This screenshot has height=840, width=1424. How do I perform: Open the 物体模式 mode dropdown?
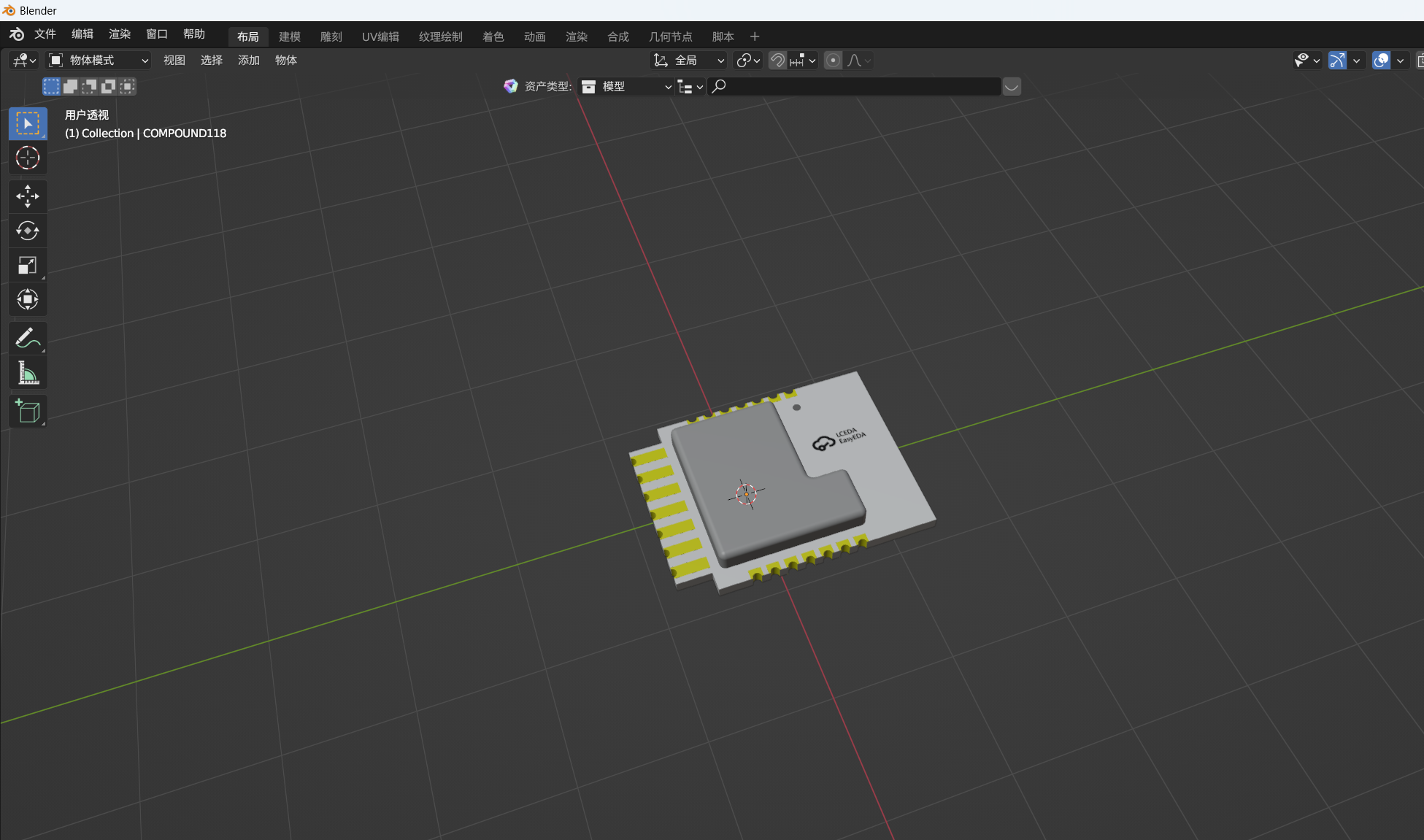98,61
